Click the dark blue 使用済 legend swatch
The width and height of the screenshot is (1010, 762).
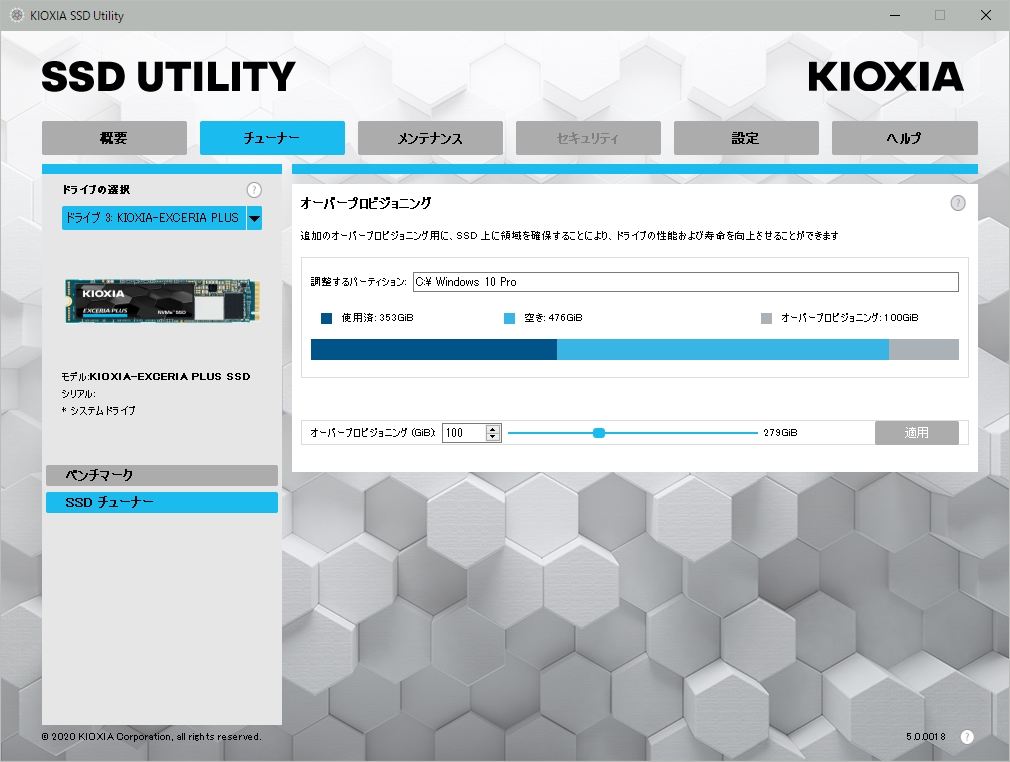pyautogui.click(x=327, y=318)
